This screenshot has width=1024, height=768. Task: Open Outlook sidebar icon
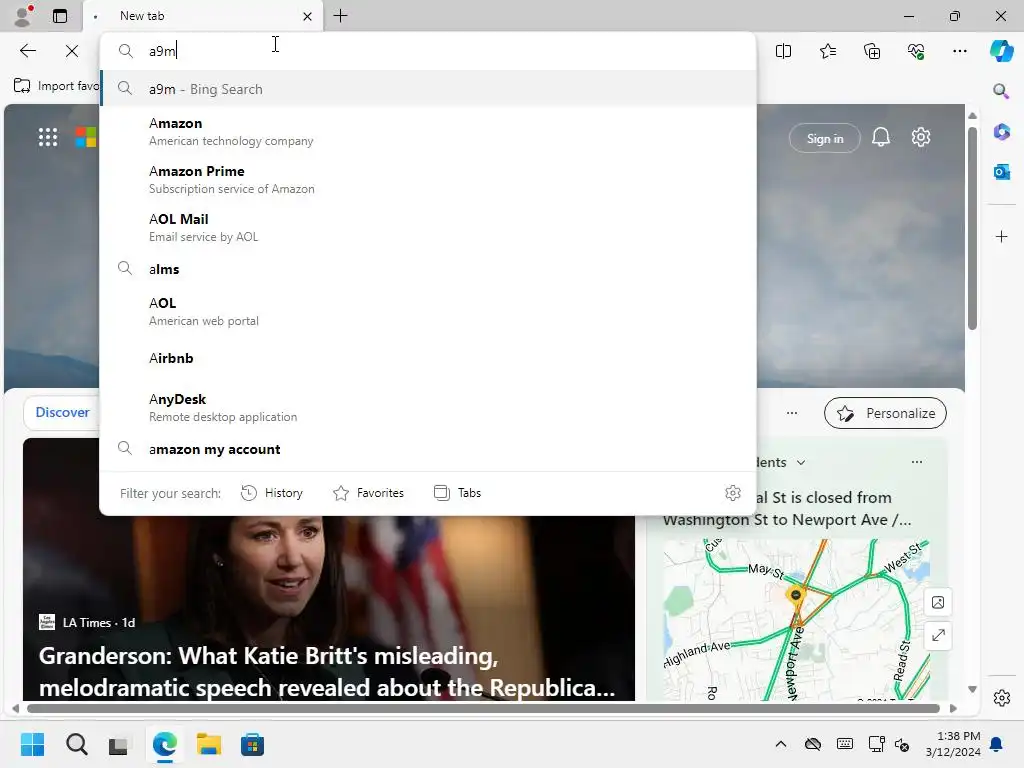click(x=1001, y=172)
